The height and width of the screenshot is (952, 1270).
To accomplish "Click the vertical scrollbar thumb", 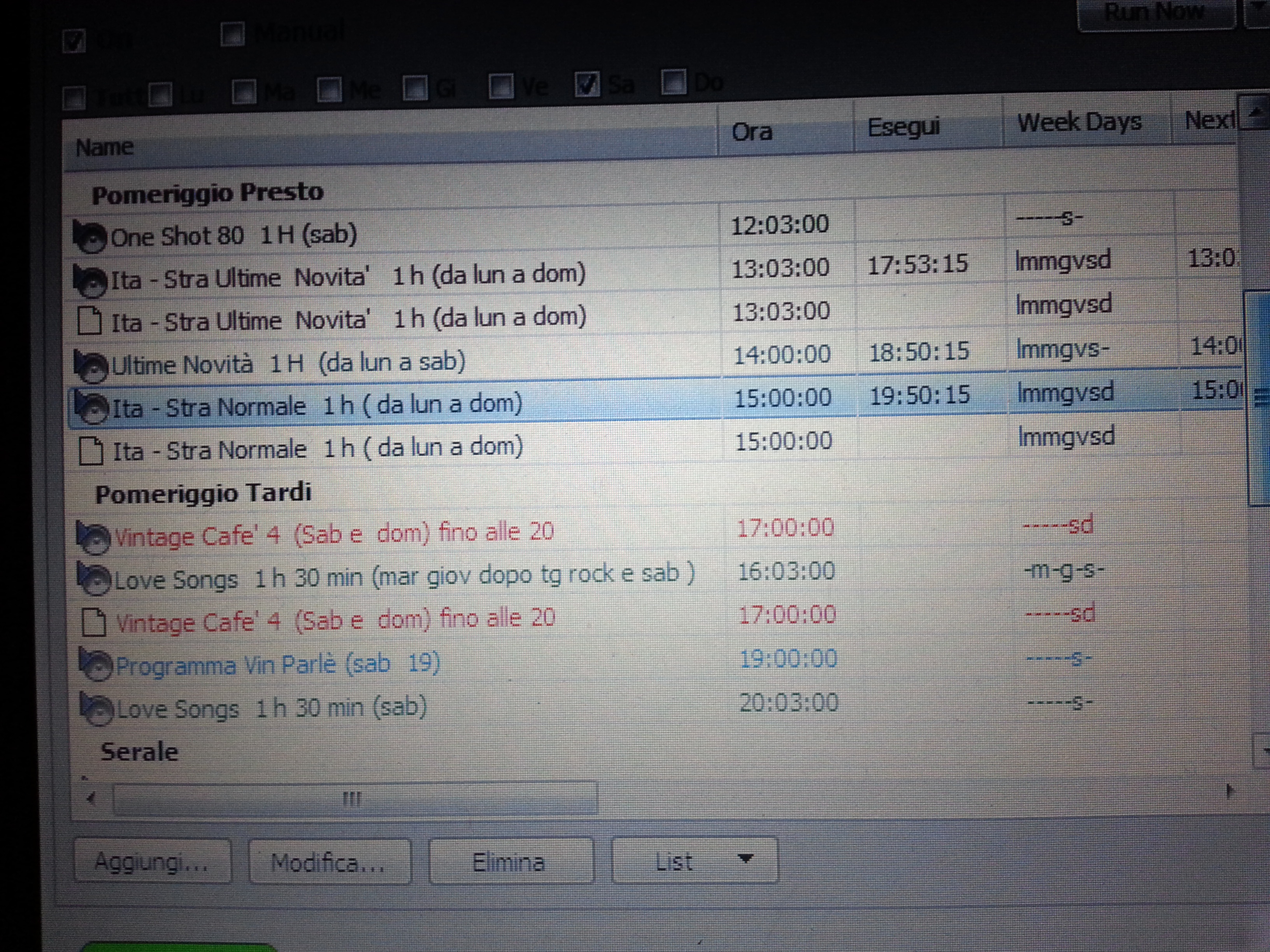I will [x=1258, y=398].
